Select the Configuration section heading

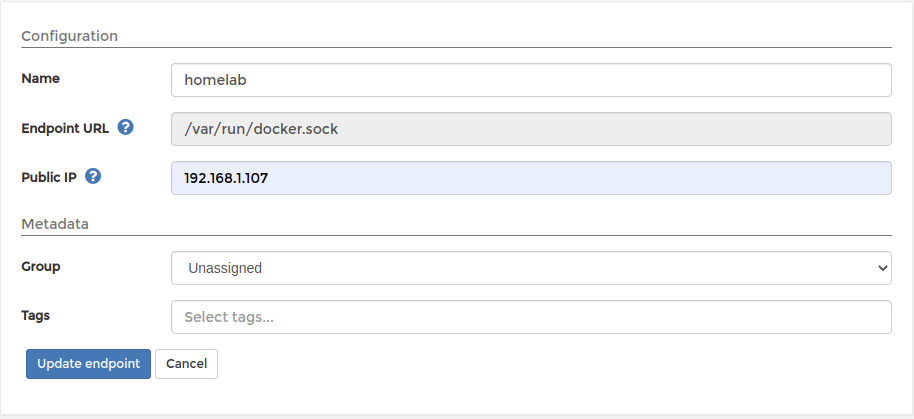(x=69, y=36)
